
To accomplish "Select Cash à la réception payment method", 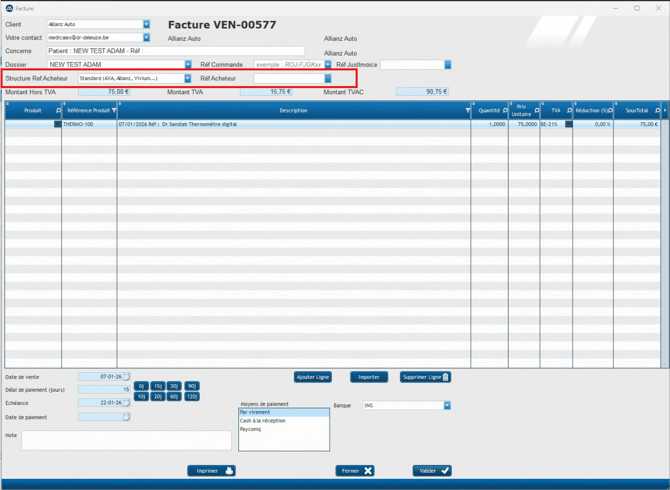I will coord(283,421).
